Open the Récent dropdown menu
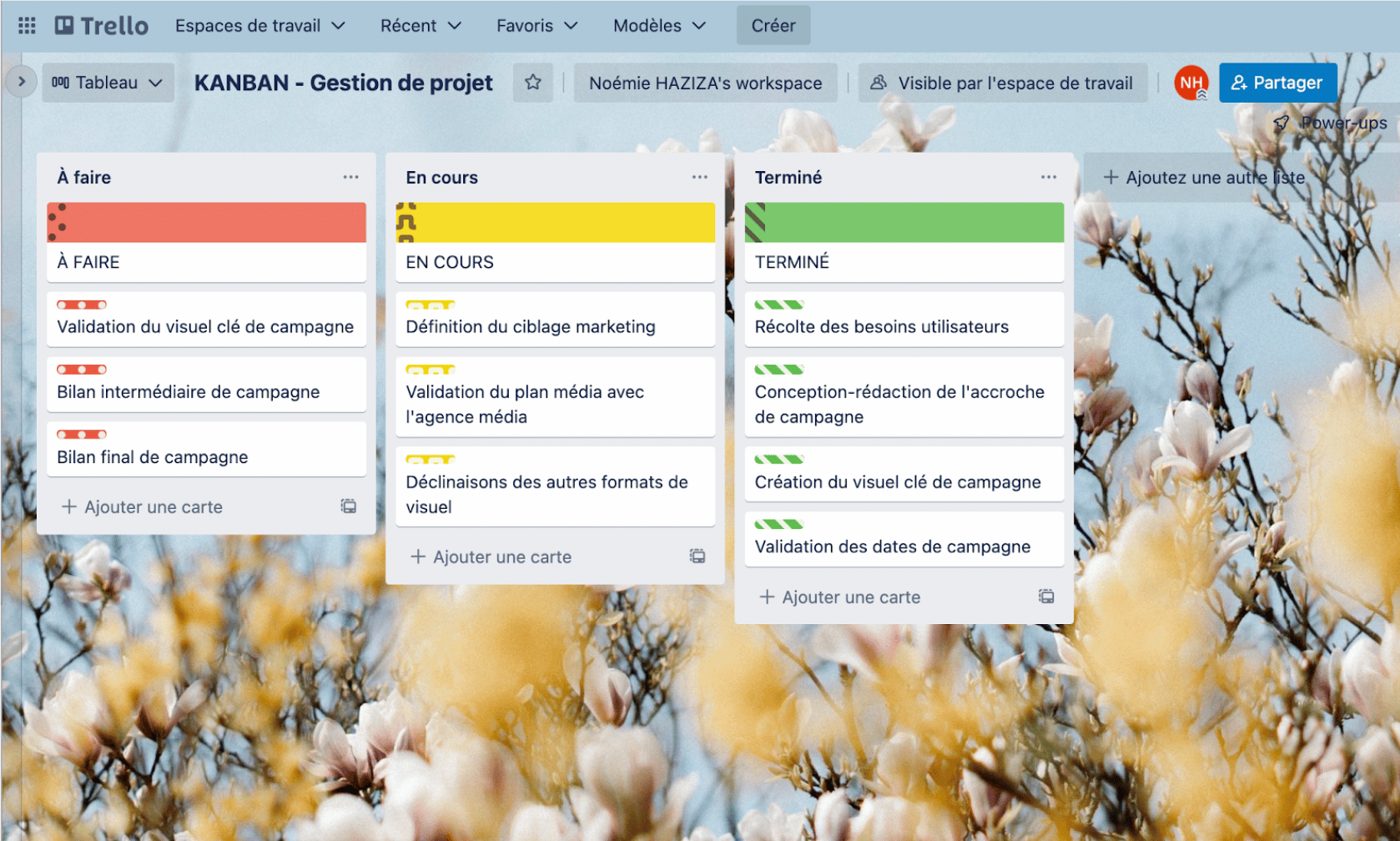The width and height of the screenshot is (1400, 841). click(421, 26)
